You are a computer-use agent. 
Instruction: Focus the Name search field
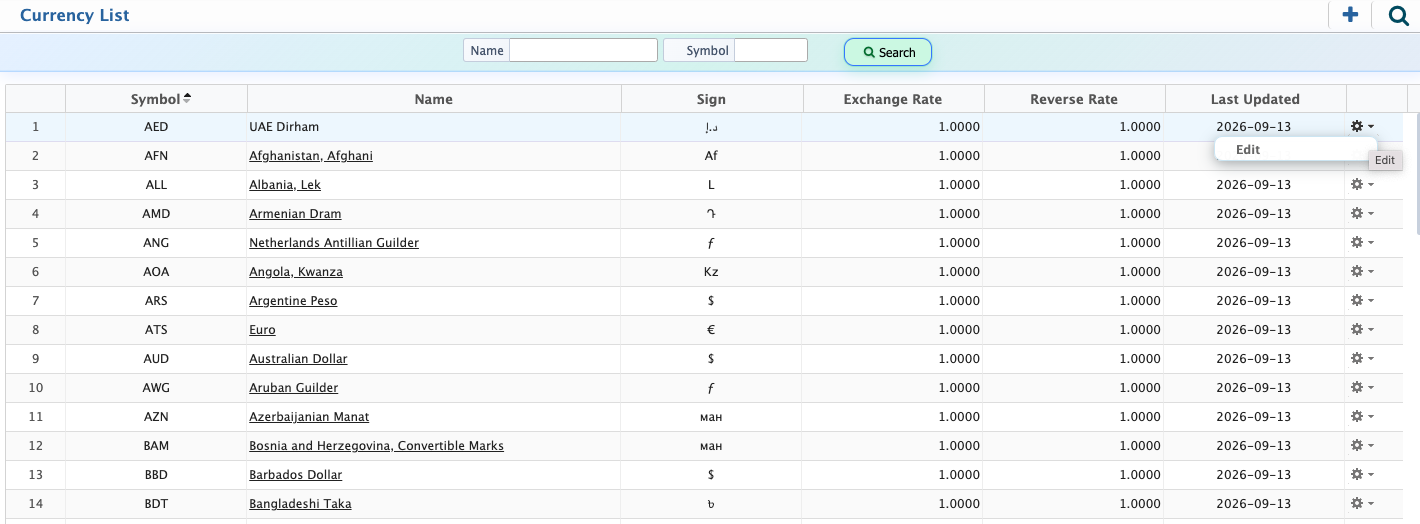(x=583, y=50)
